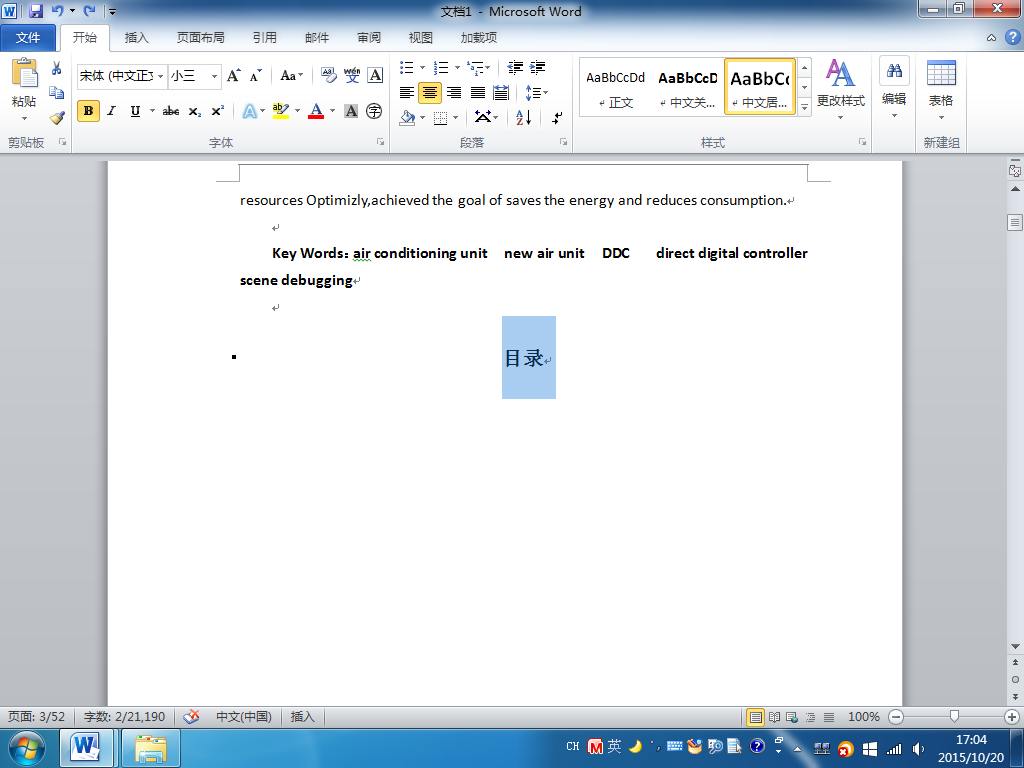Grow the font size with the larger A

pyautogui.click(x=233, y=76)
